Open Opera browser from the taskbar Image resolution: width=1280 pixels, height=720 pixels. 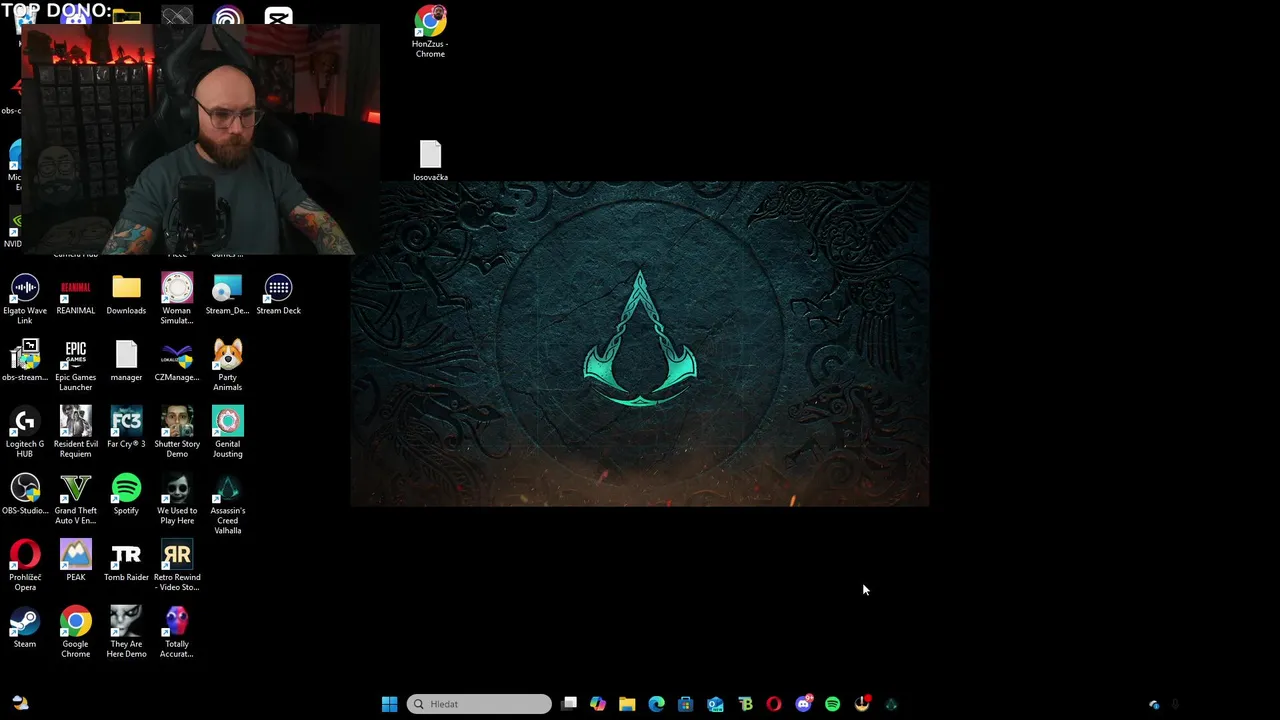(774, 704)
